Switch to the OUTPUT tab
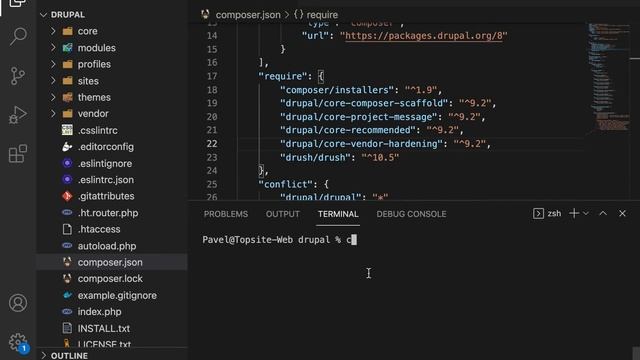The image size is (640, 360). click(282, 214)
